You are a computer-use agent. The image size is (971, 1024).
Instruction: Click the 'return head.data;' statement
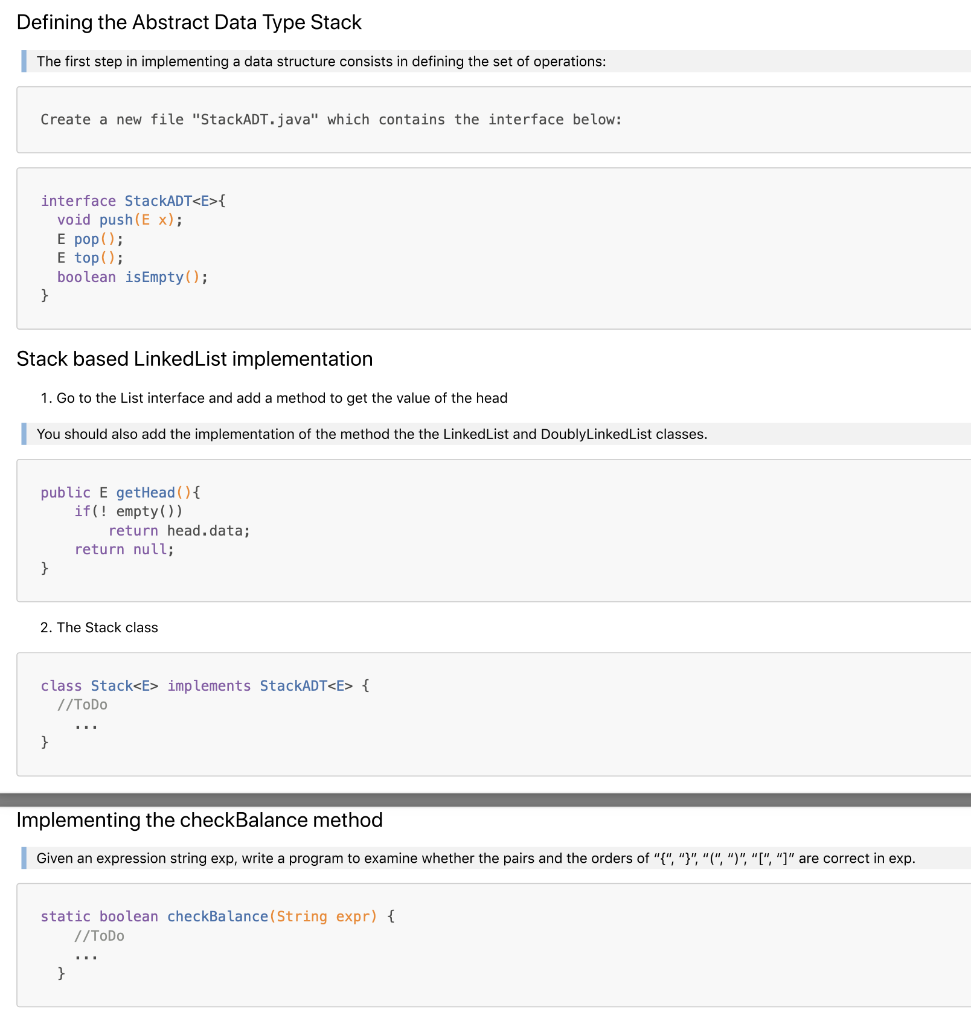point(179,530)
